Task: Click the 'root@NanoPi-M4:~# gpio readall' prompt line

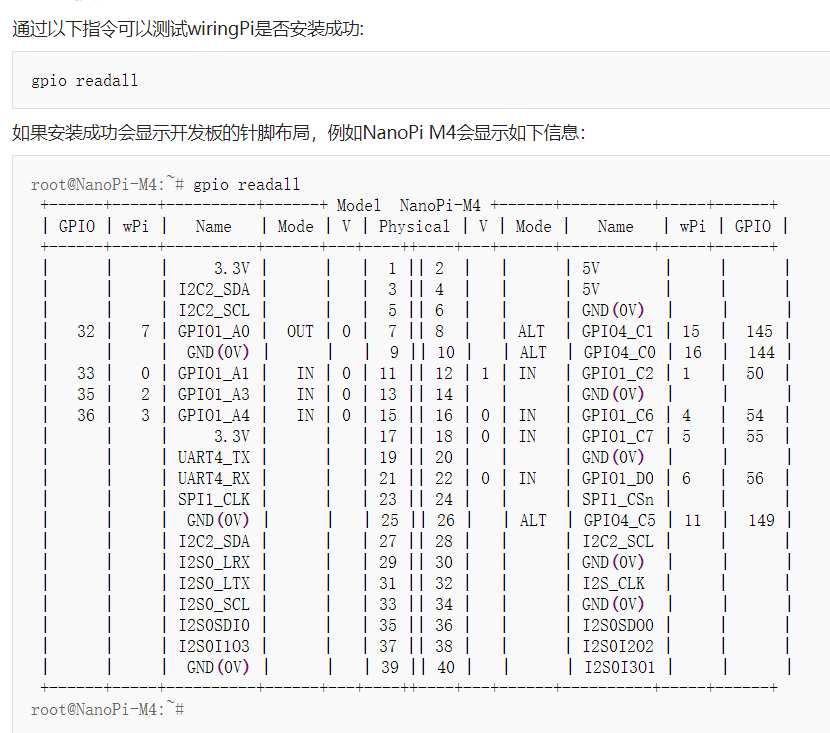Action: (165, 184)
